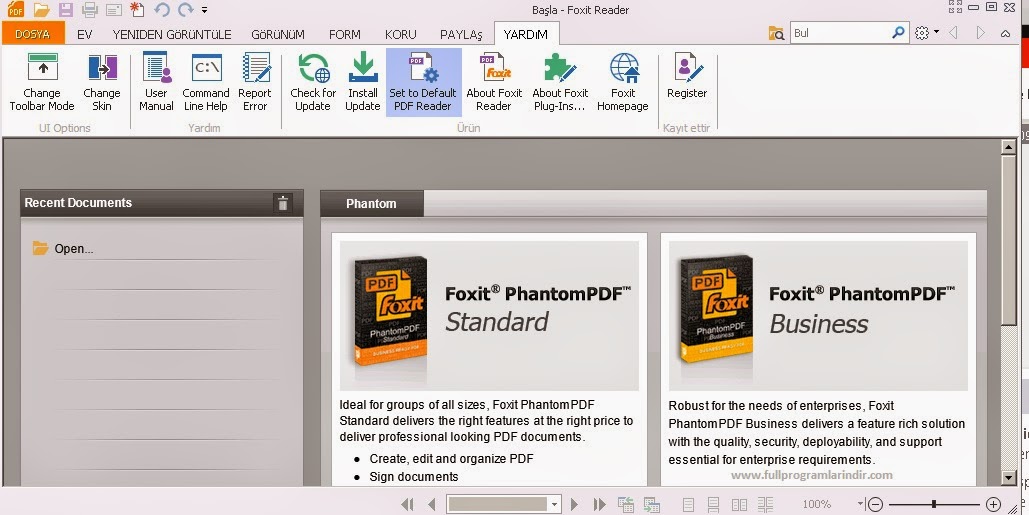
Task: Switch to the KORU tab
Action: click(x=401, y=34)
